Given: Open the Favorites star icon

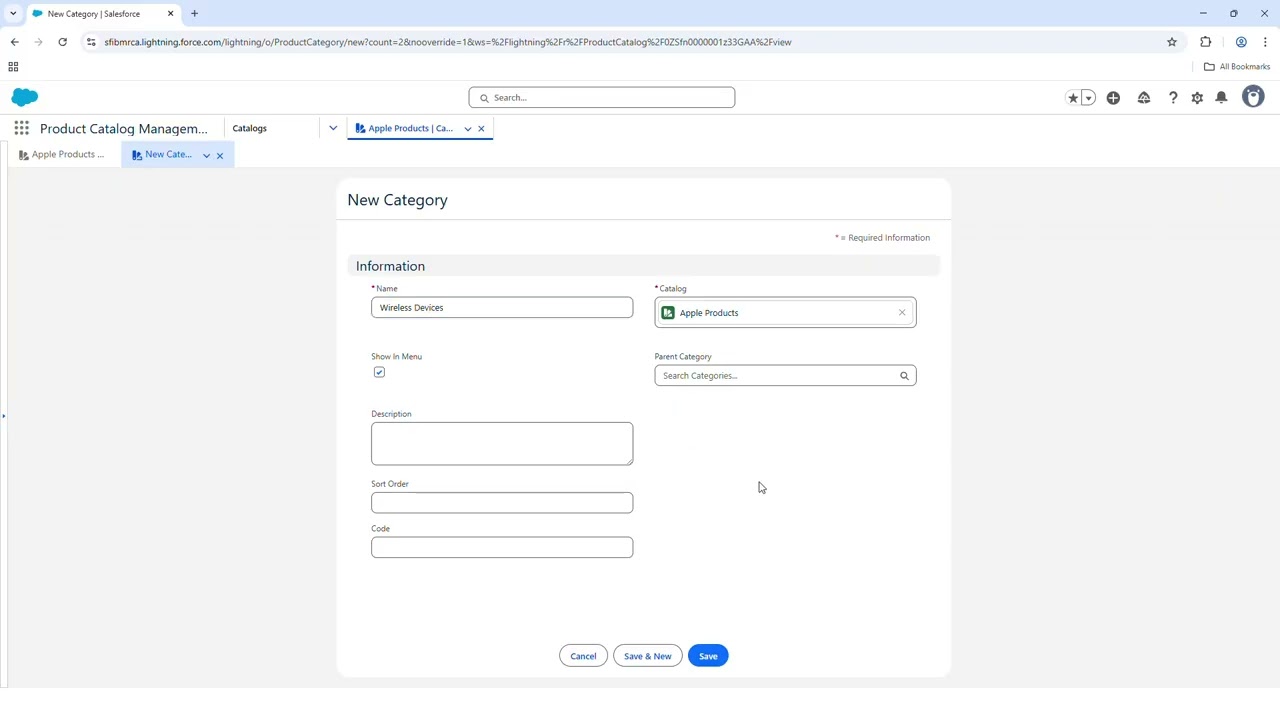Looking at the screenshot, I should 1073,98.
